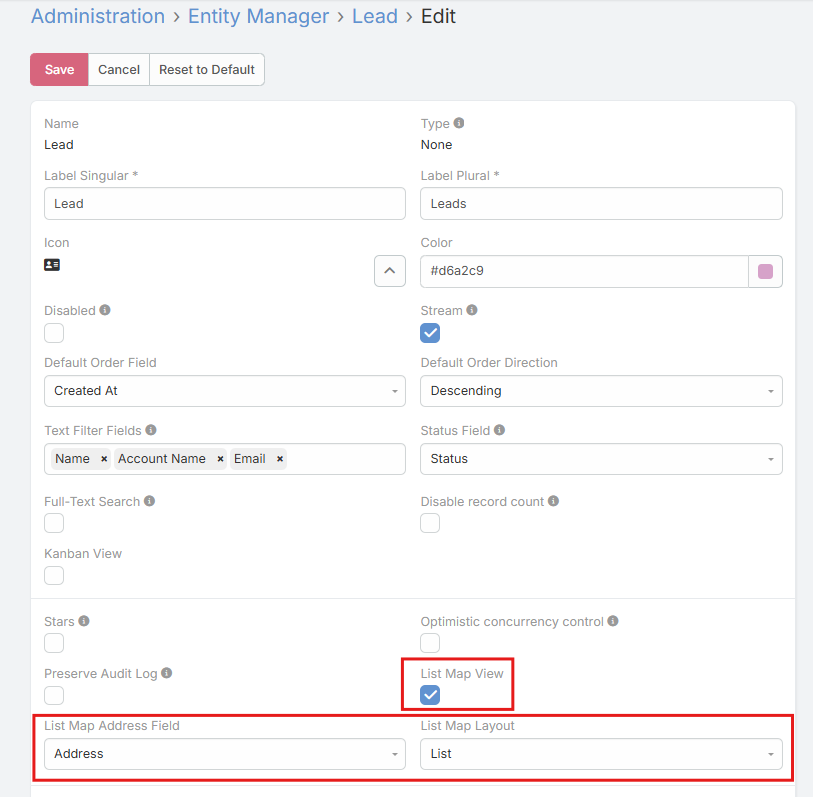Navigate to Administration breadcrumb
The image size is (813, 797).
pos(98,16)
